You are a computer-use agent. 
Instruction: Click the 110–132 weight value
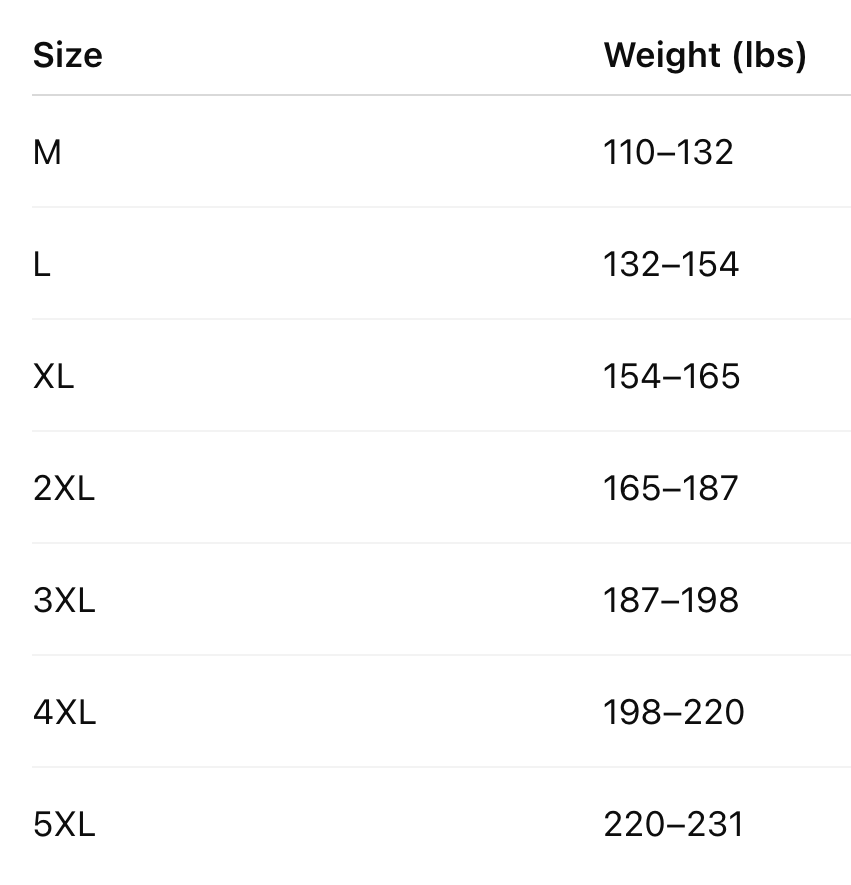coord(668,152)
